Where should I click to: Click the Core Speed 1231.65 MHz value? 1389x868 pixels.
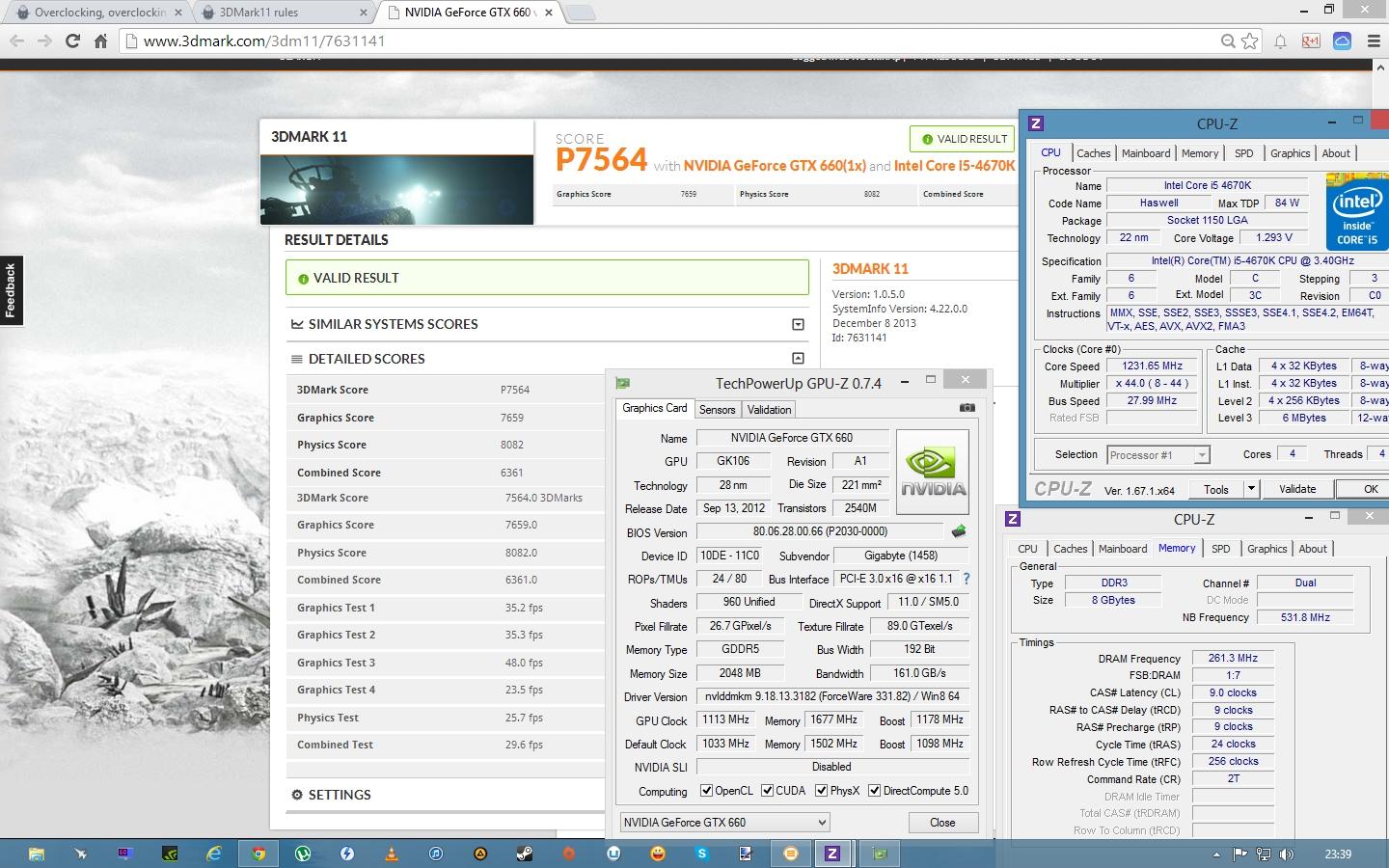(1152, 366)
